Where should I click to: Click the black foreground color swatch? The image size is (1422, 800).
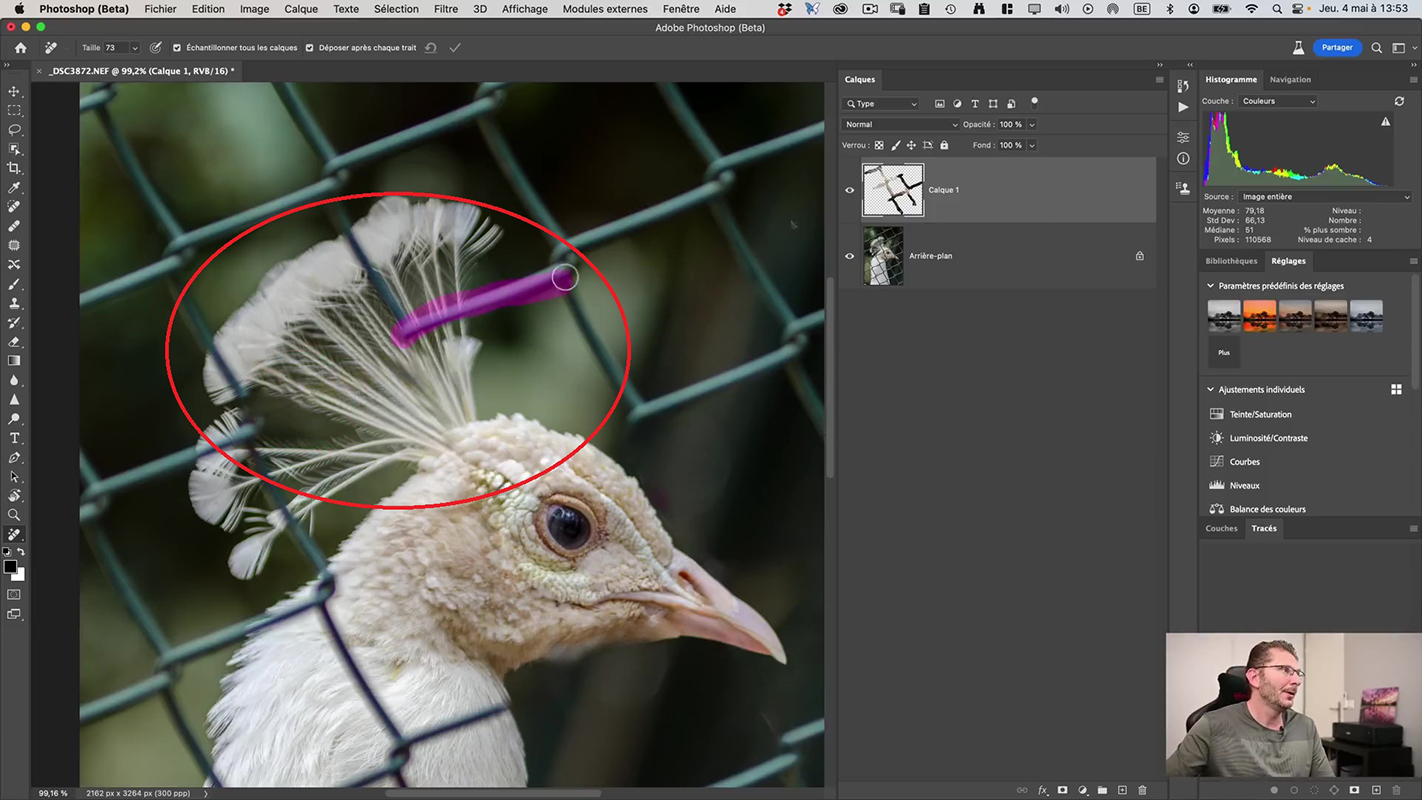click(x=10, y=567)
